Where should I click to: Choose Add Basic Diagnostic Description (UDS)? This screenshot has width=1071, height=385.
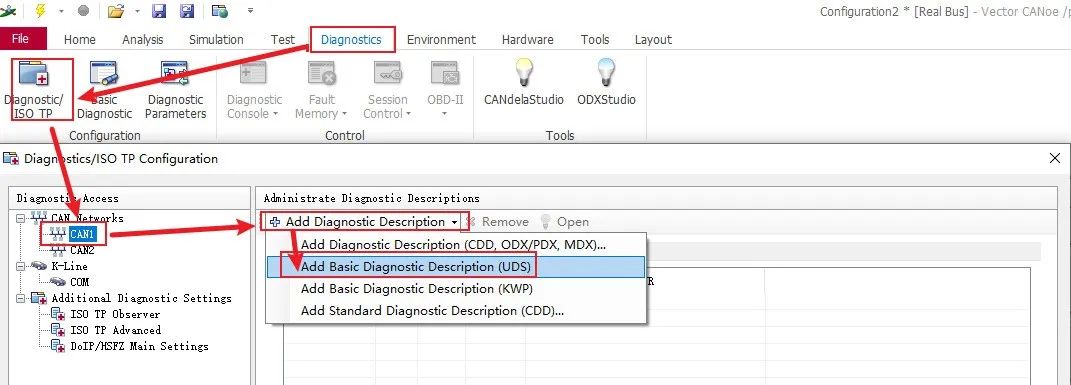pos(456,266)
